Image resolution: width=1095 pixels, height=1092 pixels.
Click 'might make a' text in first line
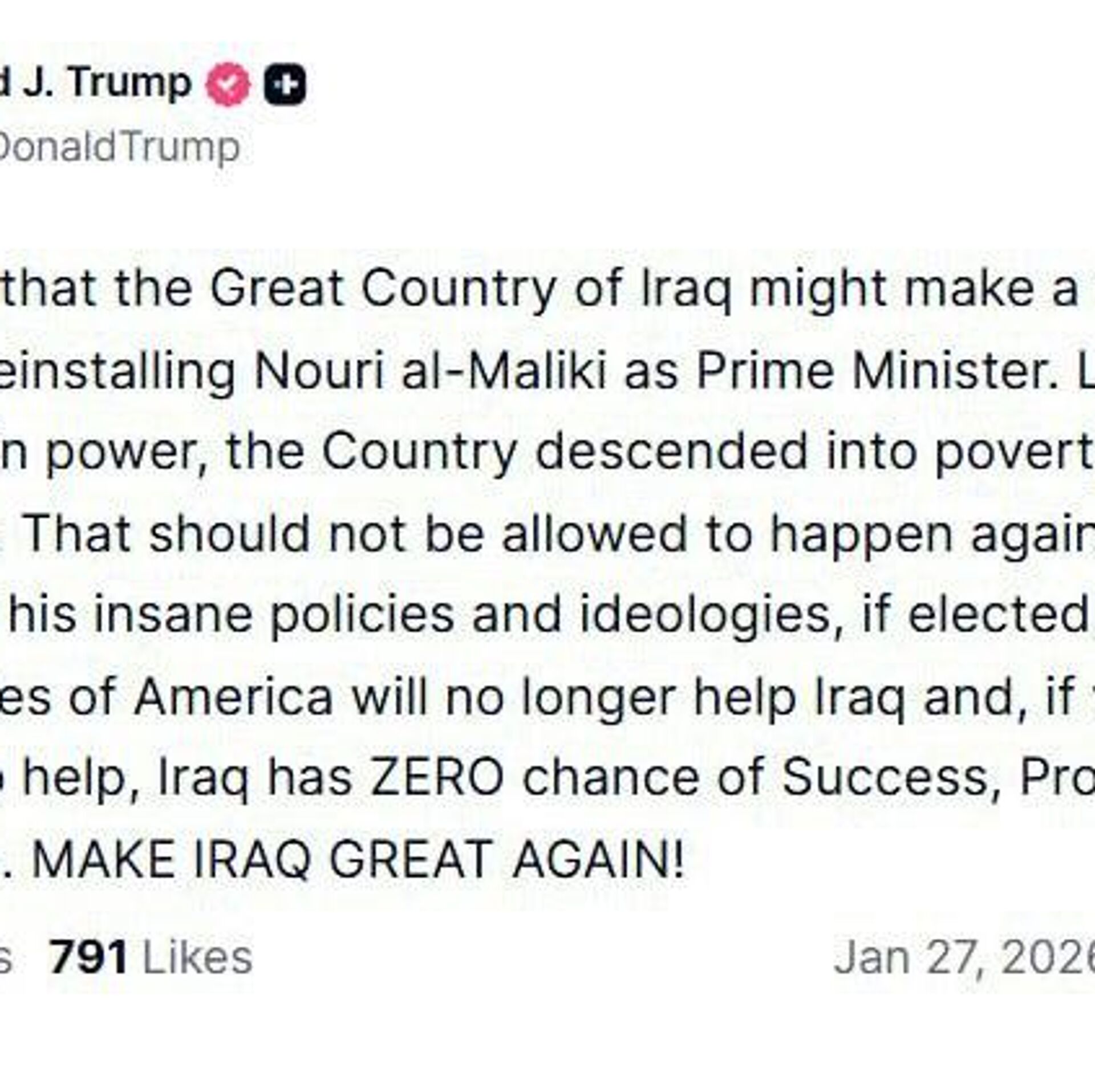point(912,289)
